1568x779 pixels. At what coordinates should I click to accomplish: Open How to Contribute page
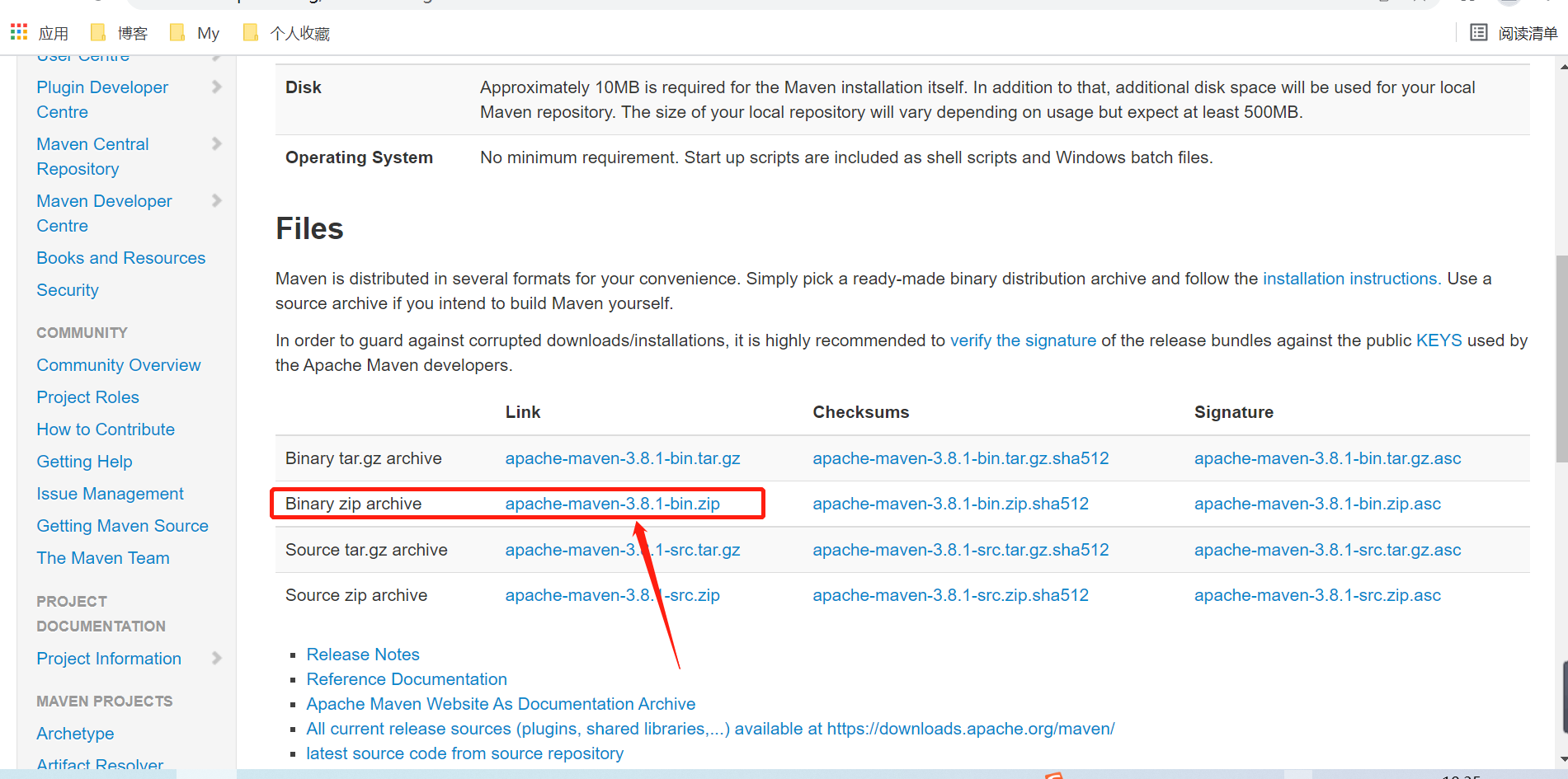point(106,429)
